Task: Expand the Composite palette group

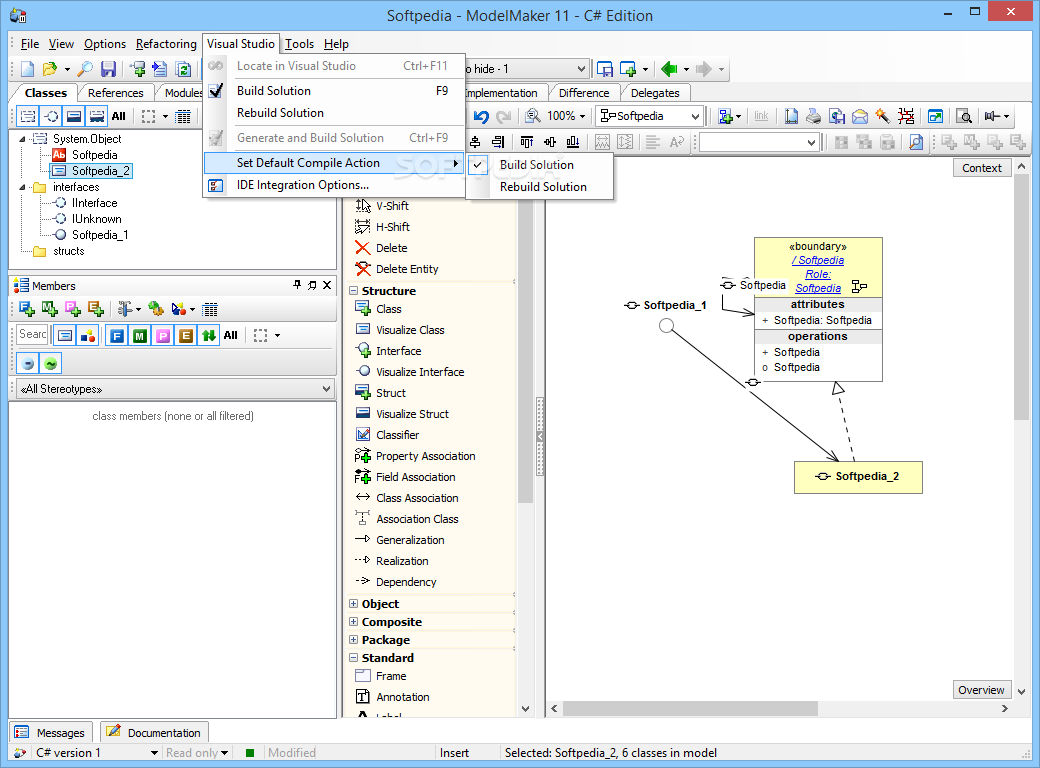Action: (354, 622)
